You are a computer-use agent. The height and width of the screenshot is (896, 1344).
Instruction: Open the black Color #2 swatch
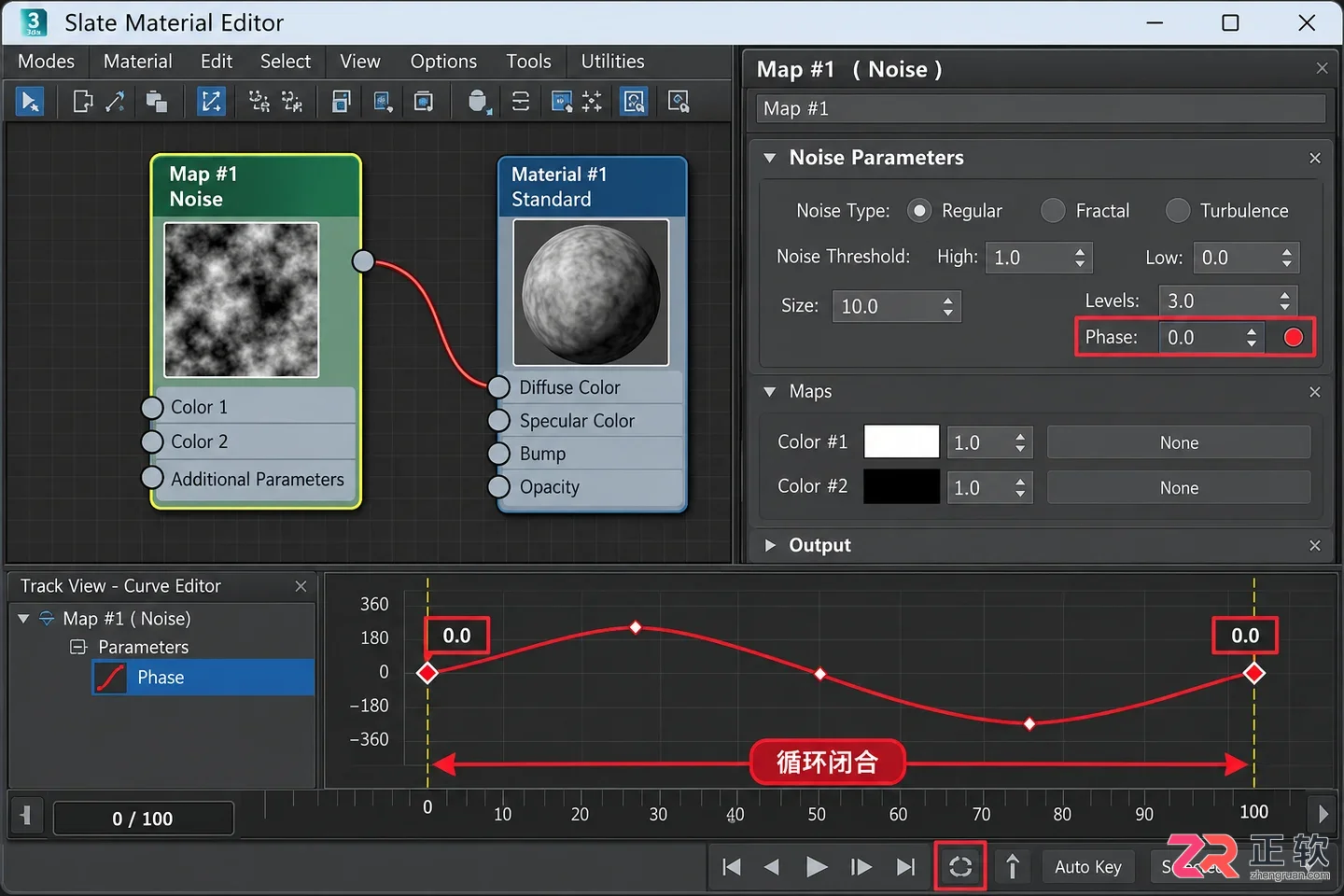coord(902,486)
